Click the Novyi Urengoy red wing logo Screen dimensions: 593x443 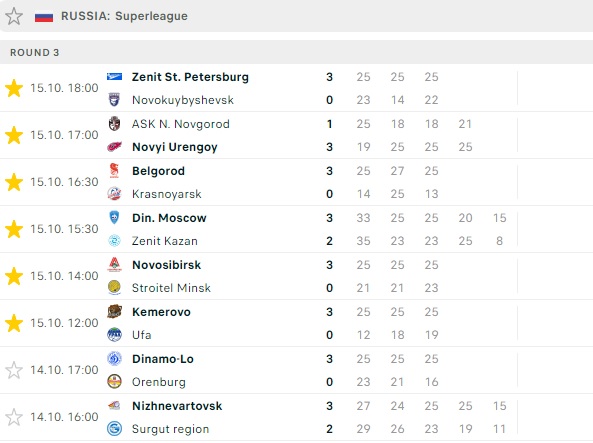click(x=114, y=147)
